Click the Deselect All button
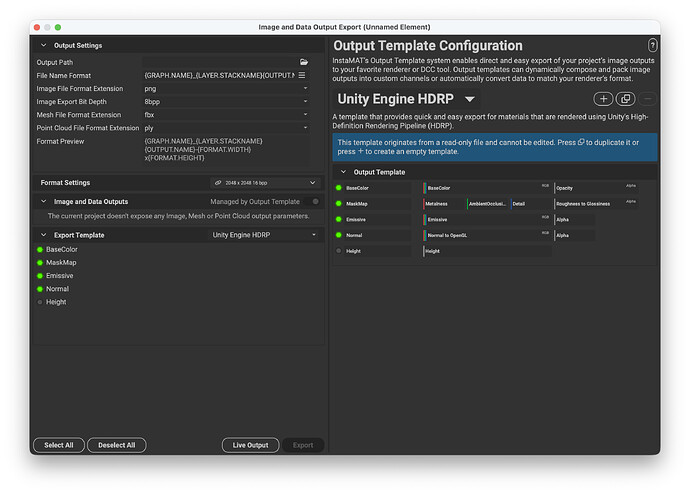This screenshot has width=690, height=494. coord(117,445)
